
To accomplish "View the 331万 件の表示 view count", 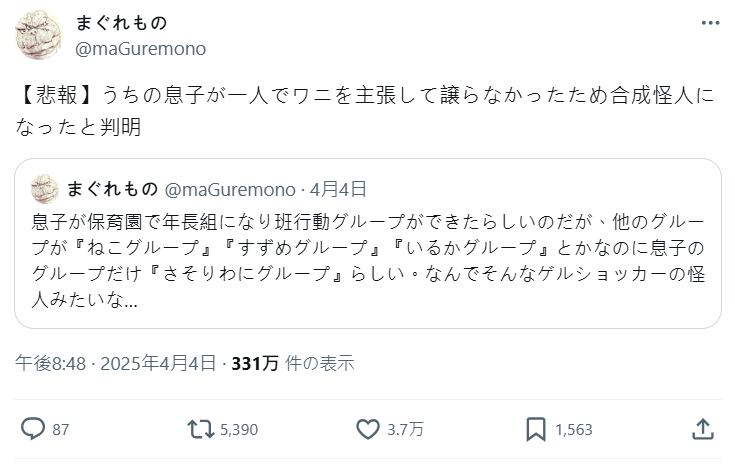I will tap(292, 364).
